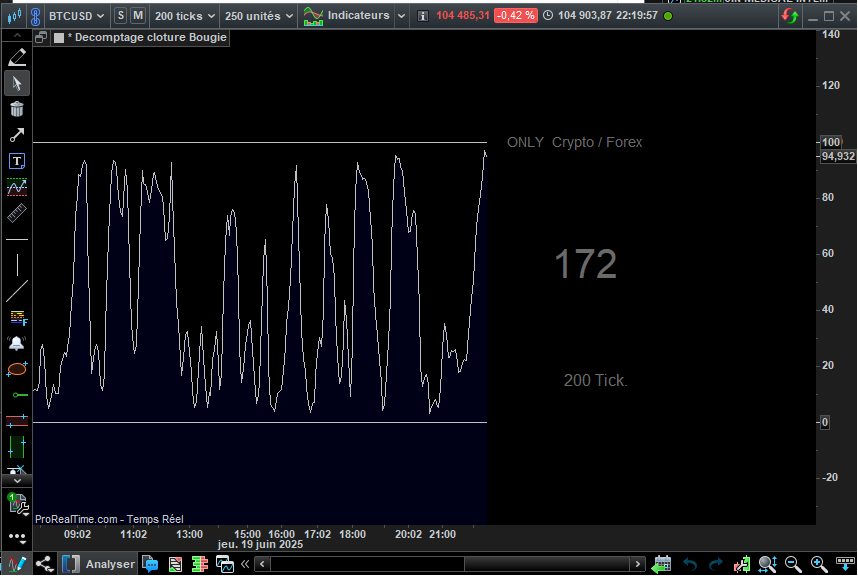Image resolution: width=858 pixels, height=576 pixels.
Task: Toggle the M button in top toolbar
Action: click(x=138, y=16)
